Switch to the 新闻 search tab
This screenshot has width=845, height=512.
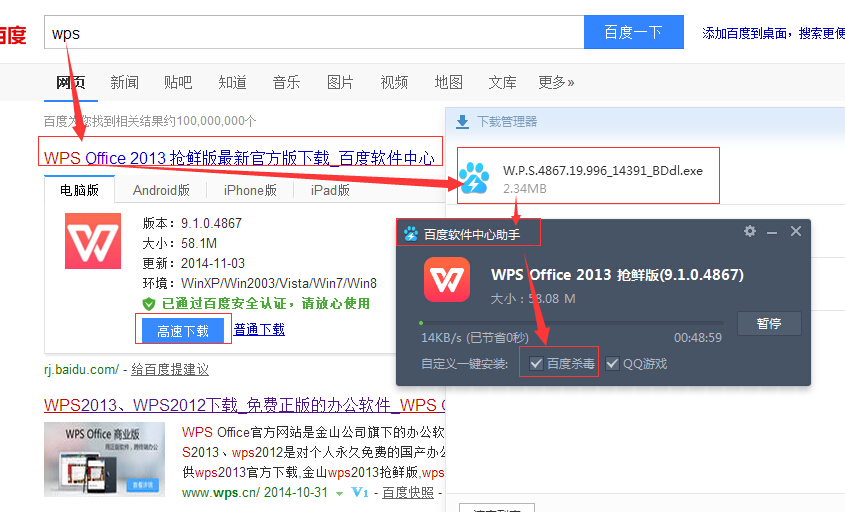[x=125, y=82]
